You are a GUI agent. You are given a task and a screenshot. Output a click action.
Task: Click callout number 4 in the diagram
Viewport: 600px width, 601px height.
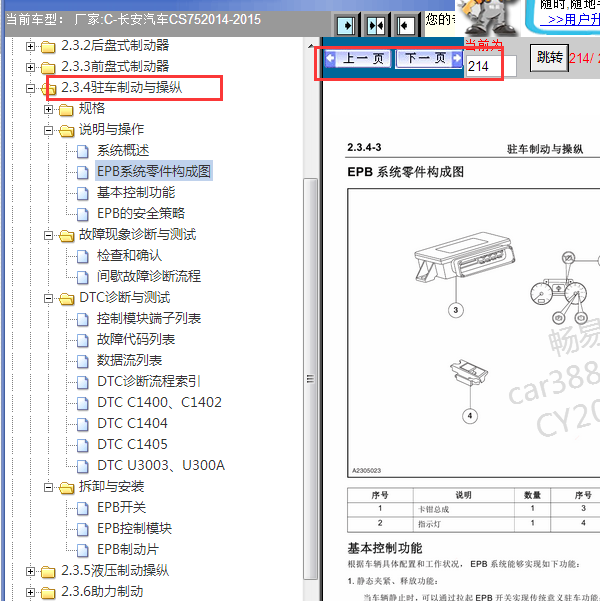pyautogui.click(x=470, y=416)
